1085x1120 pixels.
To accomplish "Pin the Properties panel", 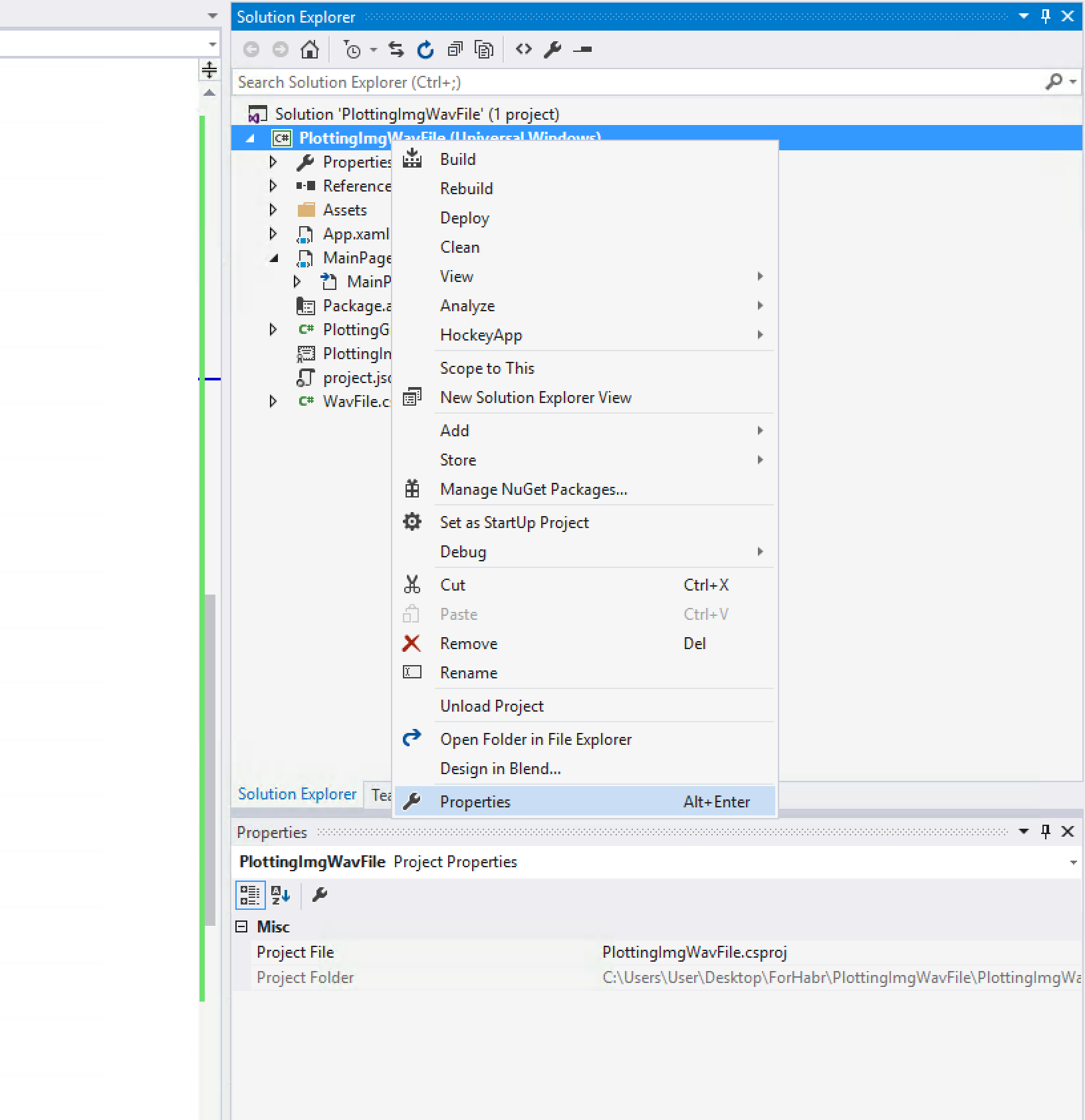I will coord(1046,831).
